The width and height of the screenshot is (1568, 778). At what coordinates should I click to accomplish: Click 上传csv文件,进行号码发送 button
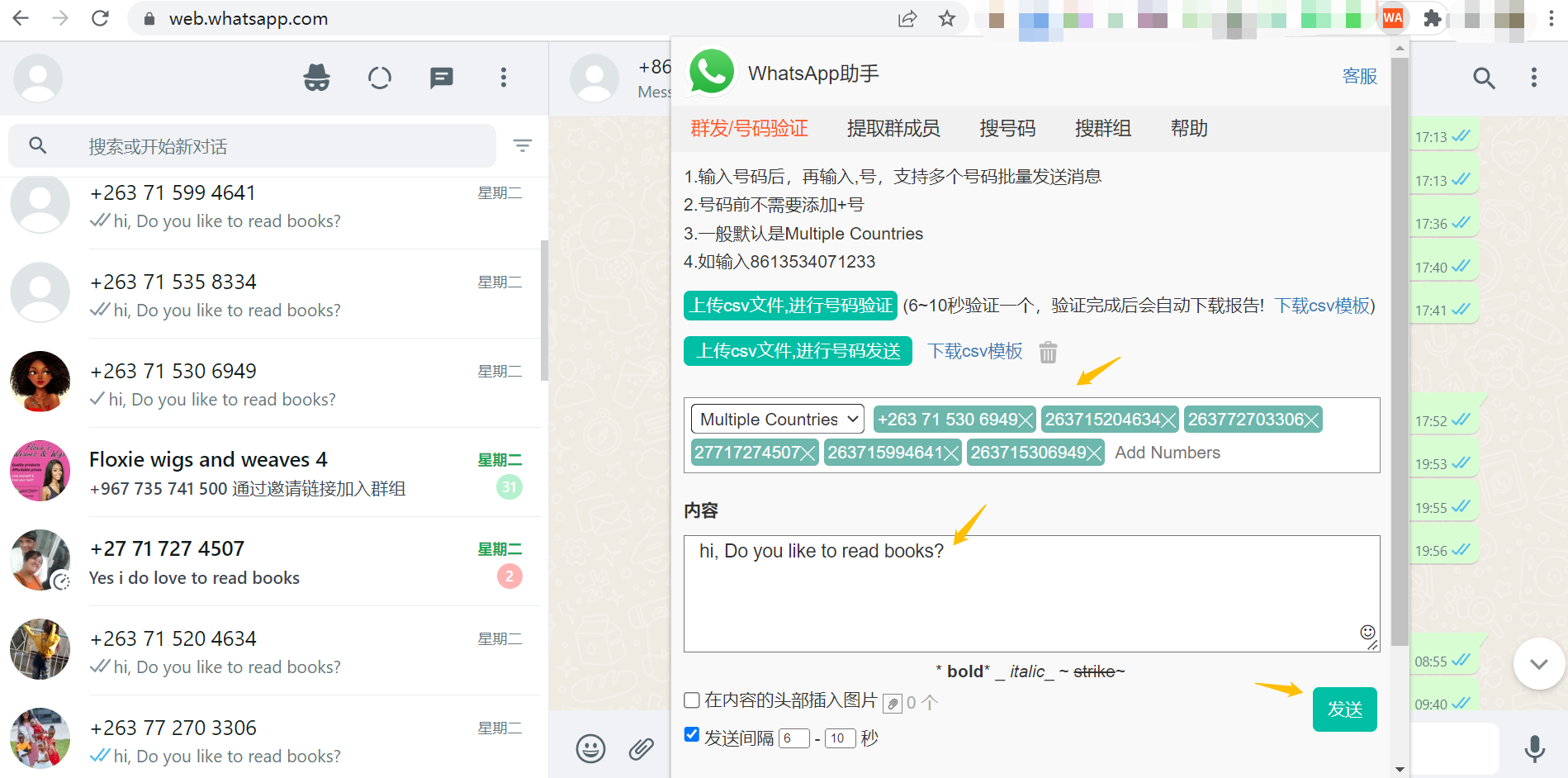798,351
